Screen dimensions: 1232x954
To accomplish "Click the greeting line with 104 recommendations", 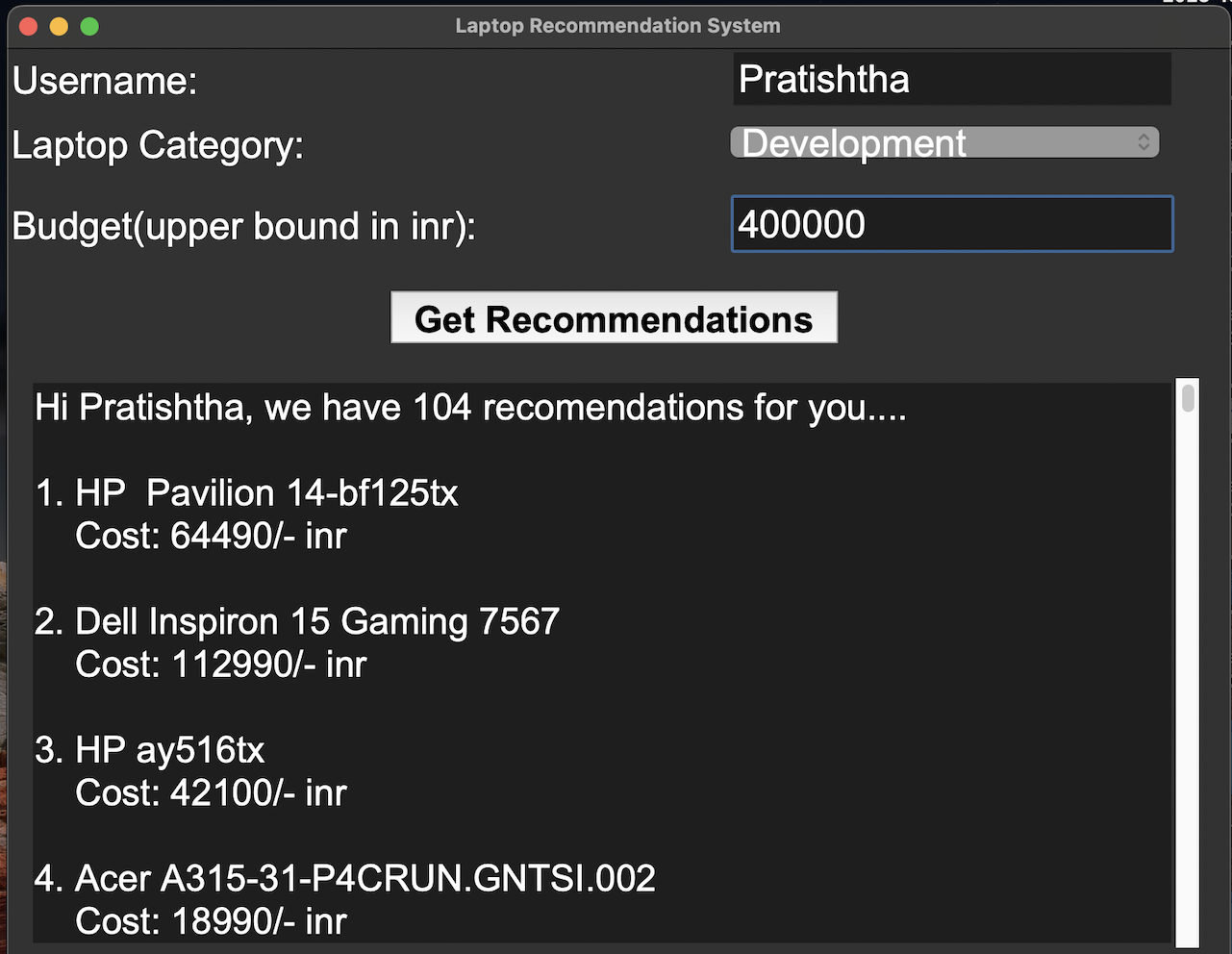I will 470,408.
